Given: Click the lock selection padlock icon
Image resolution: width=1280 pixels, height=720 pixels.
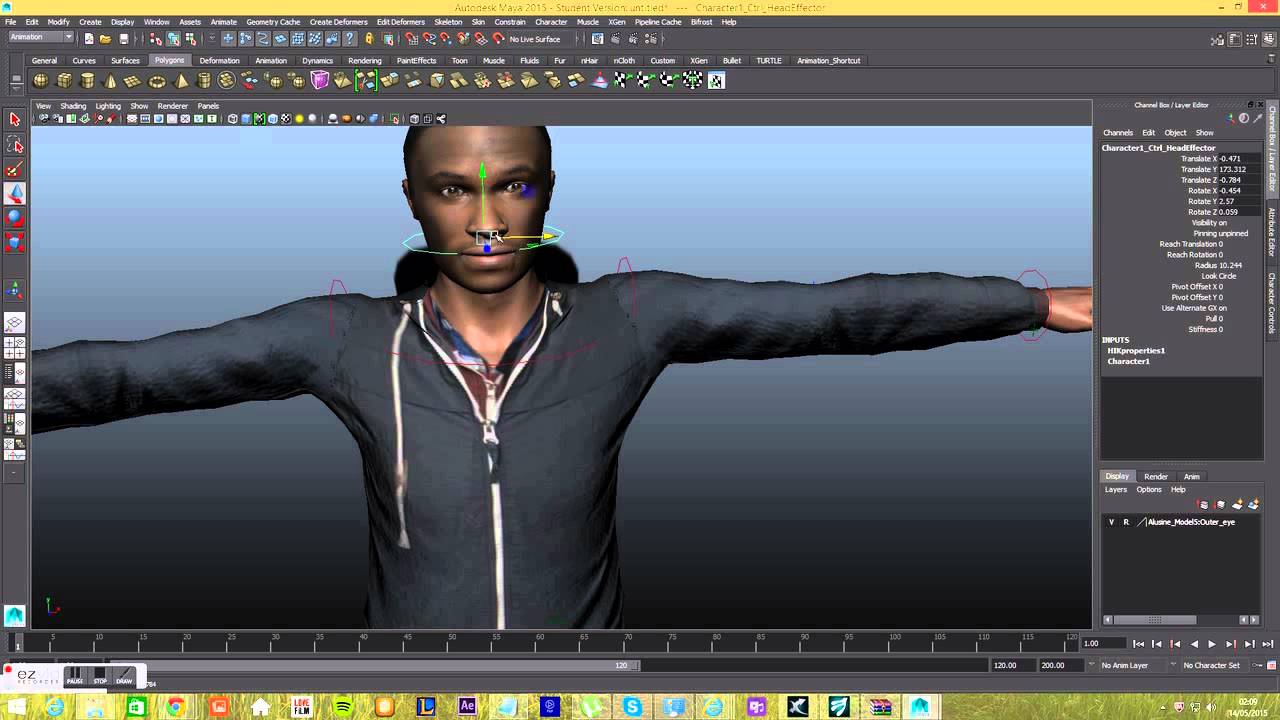Looking at the screenshot, I should [369, 39].
